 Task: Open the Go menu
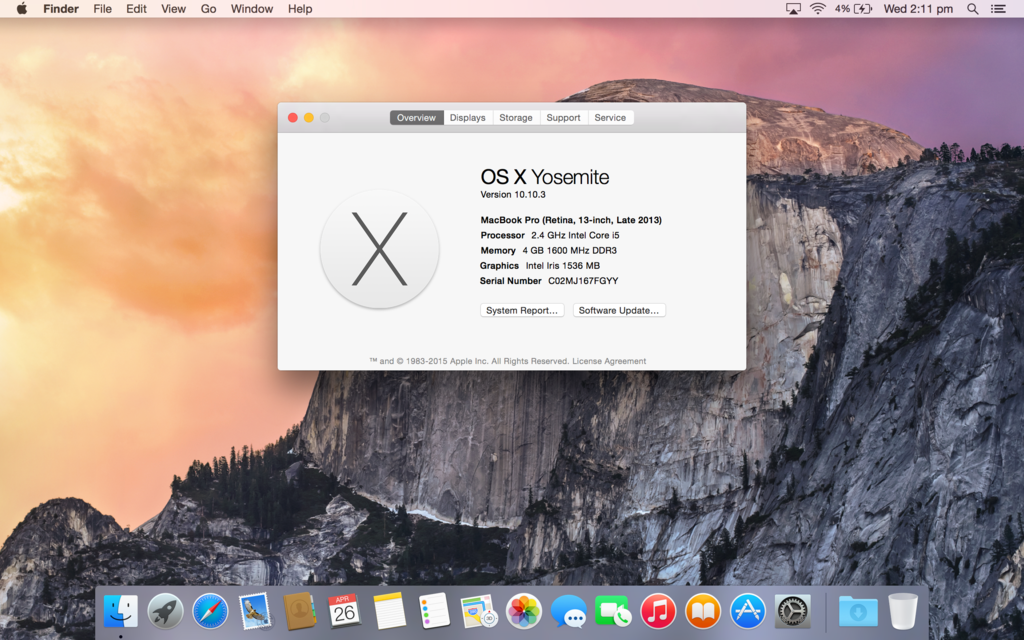pyautogui.click(x=208, y=8)
